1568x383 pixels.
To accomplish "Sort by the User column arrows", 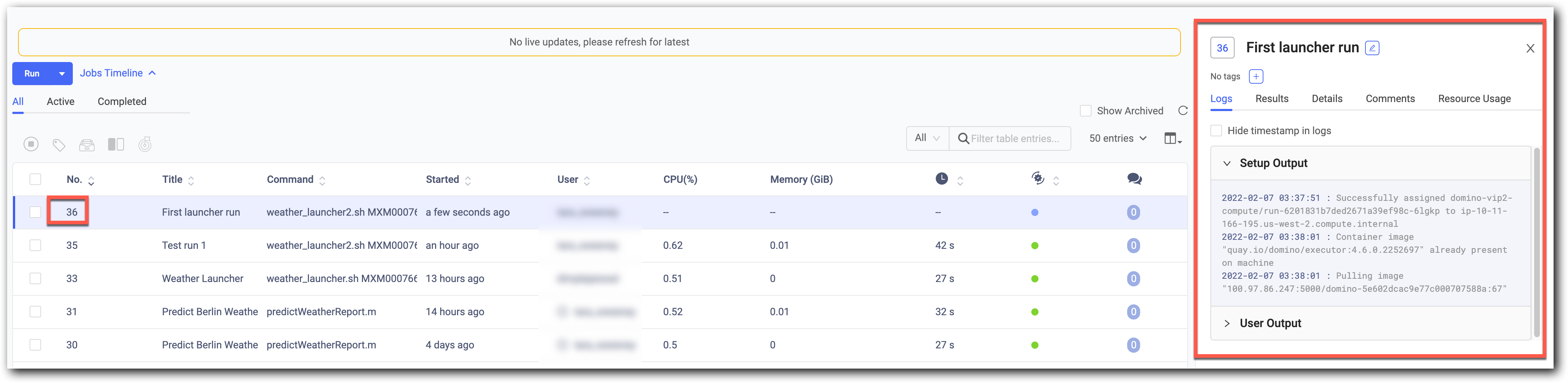I will point(587,181).
